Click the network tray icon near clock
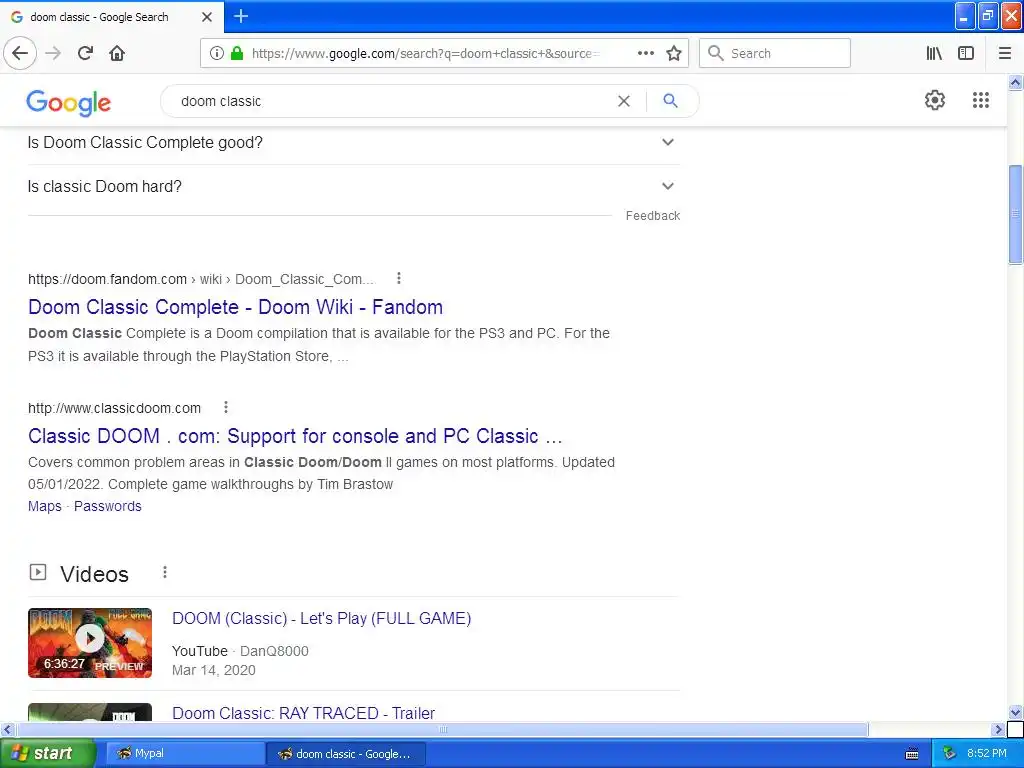This screenshot has height=768, width=1024. (949, 754)
